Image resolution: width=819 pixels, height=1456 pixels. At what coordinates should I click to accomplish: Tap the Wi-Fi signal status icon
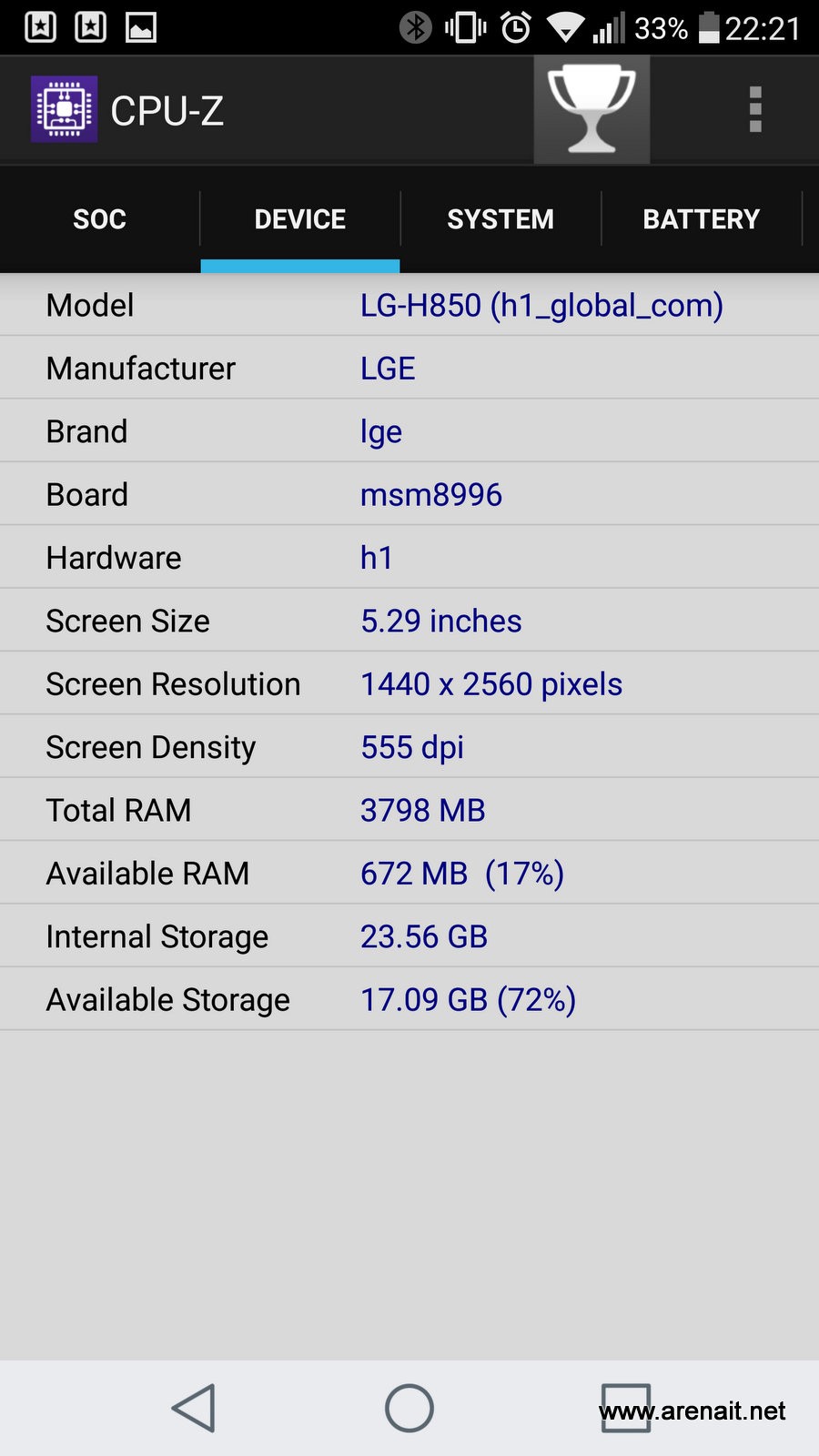pos(565,27)
